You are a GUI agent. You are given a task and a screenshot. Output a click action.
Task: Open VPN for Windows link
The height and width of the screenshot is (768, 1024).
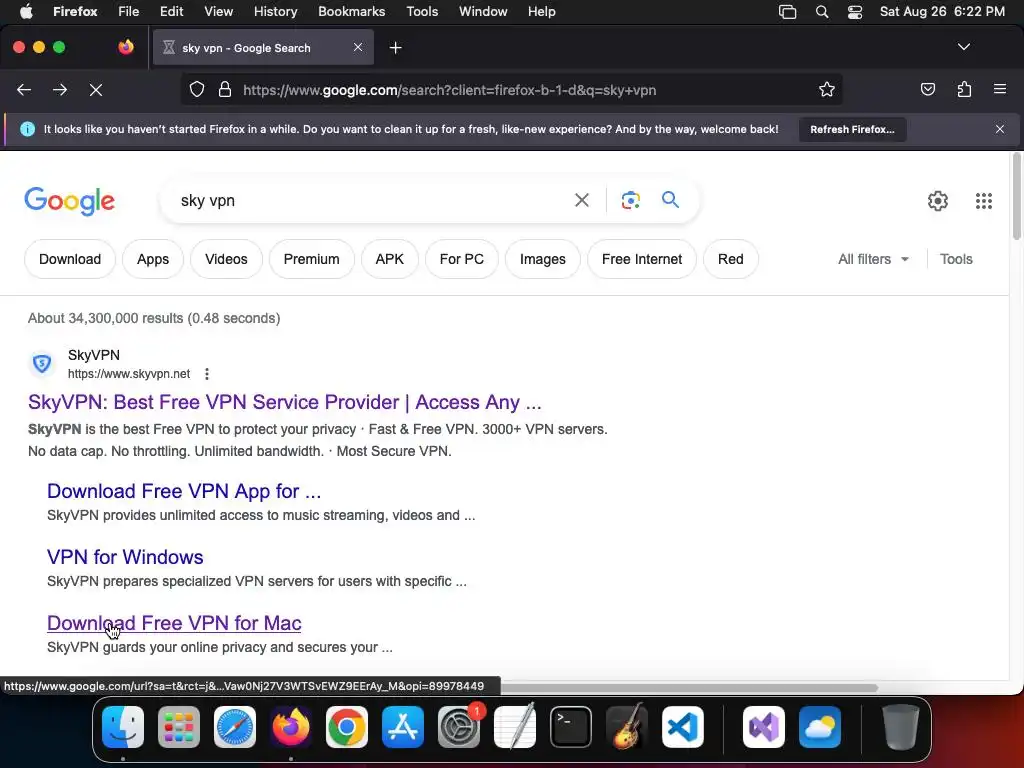125,557
